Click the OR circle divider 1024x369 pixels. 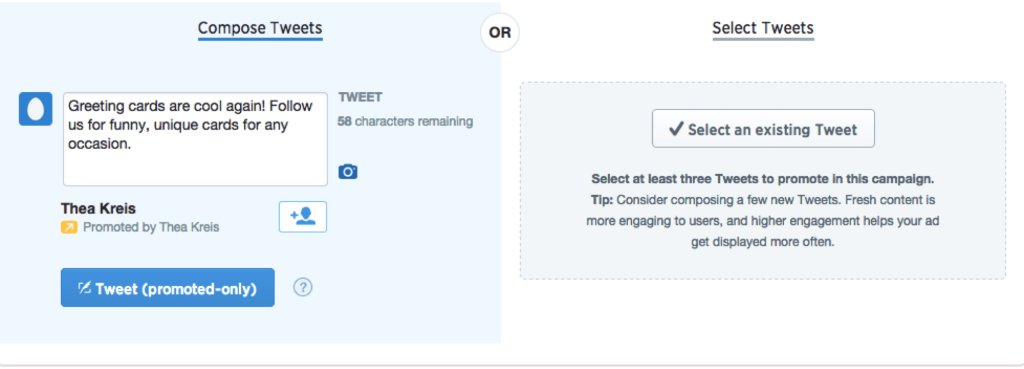(x=500, y=33)
